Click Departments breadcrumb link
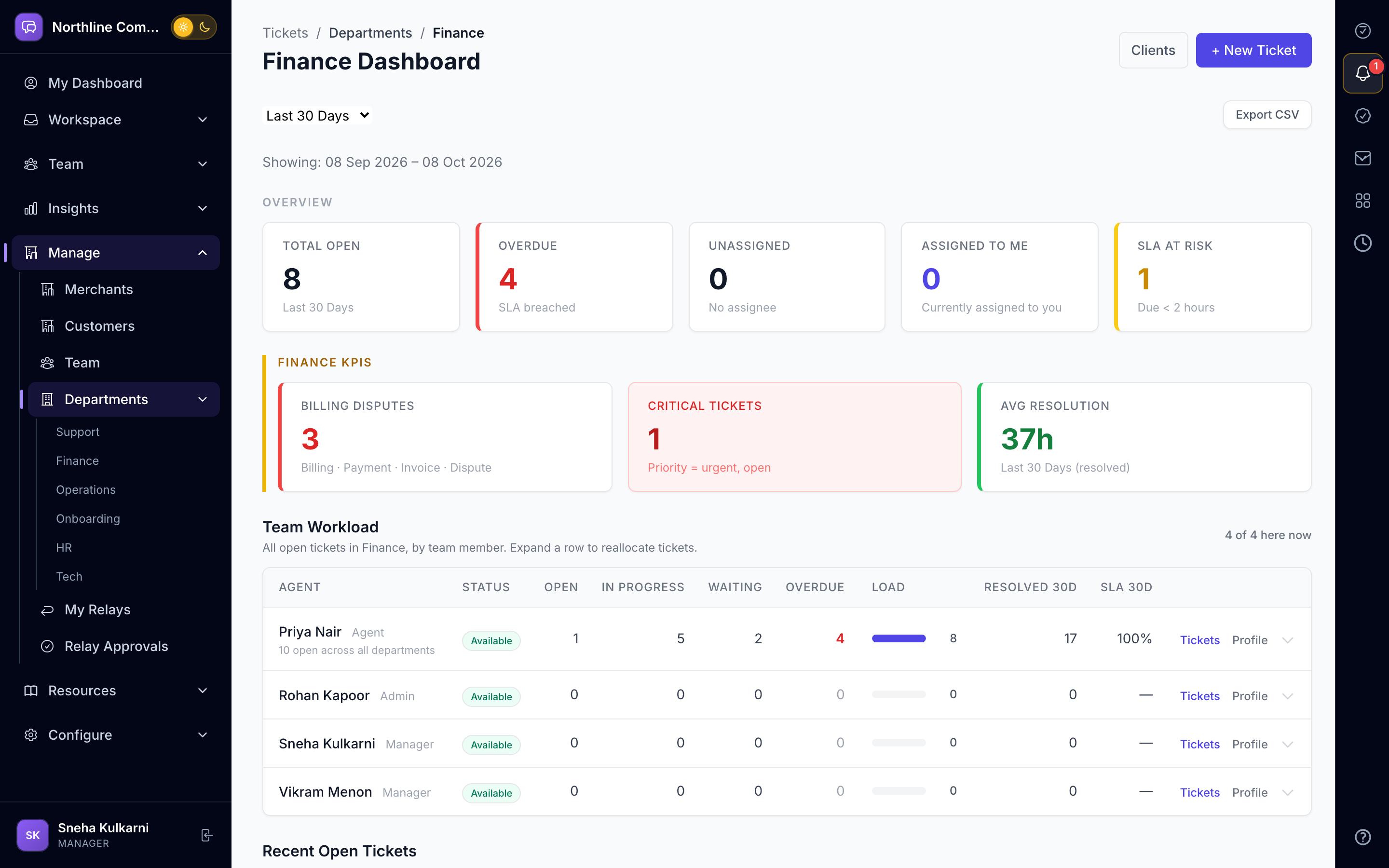The width and height of the screenshot is (1389, 868). (x=370, y=33)
